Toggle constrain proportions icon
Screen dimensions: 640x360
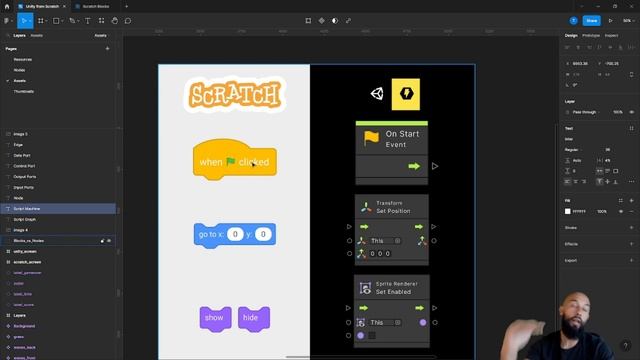pos(631,75)
